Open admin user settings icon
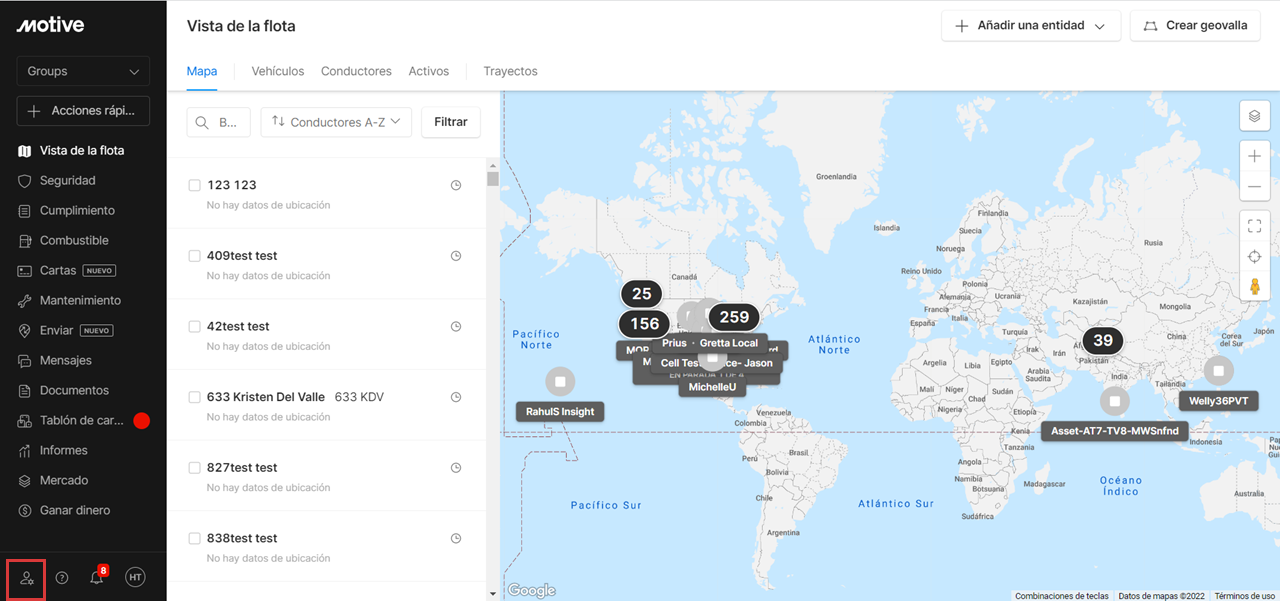The height and width of the screenshot is (601, 1280). [x=27, y=578]
